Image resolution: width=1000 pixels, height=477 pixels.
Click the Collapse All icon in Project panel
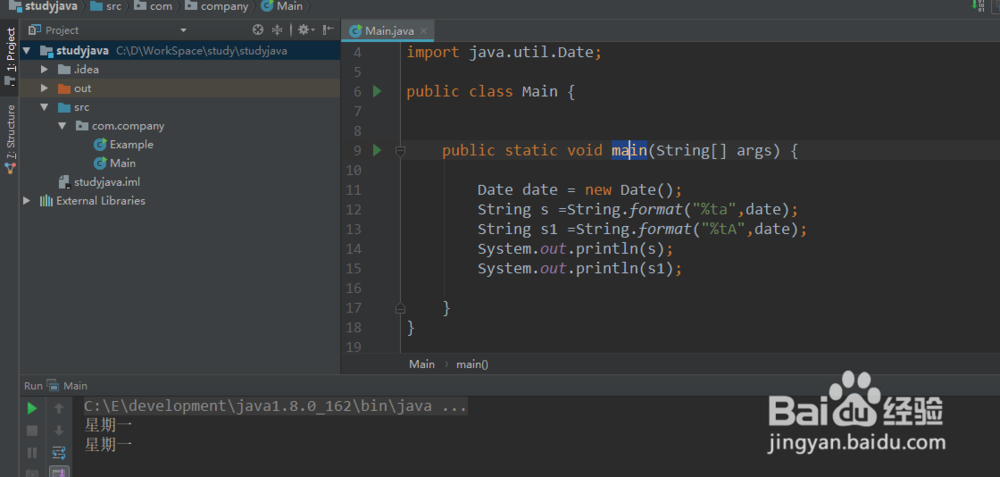coord(277,29)
